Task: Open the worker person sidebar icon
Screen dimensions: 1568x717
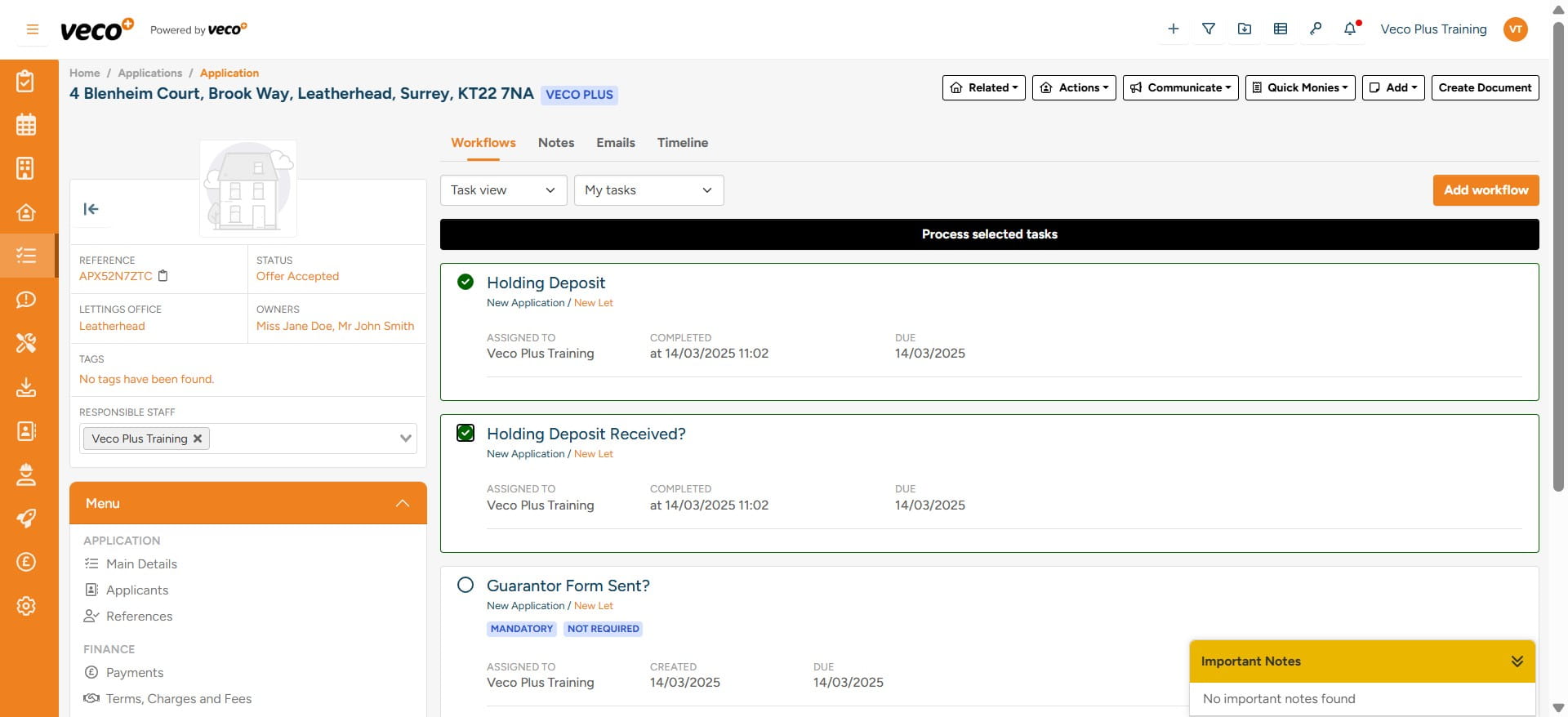Action: click(x=26, y=474)
